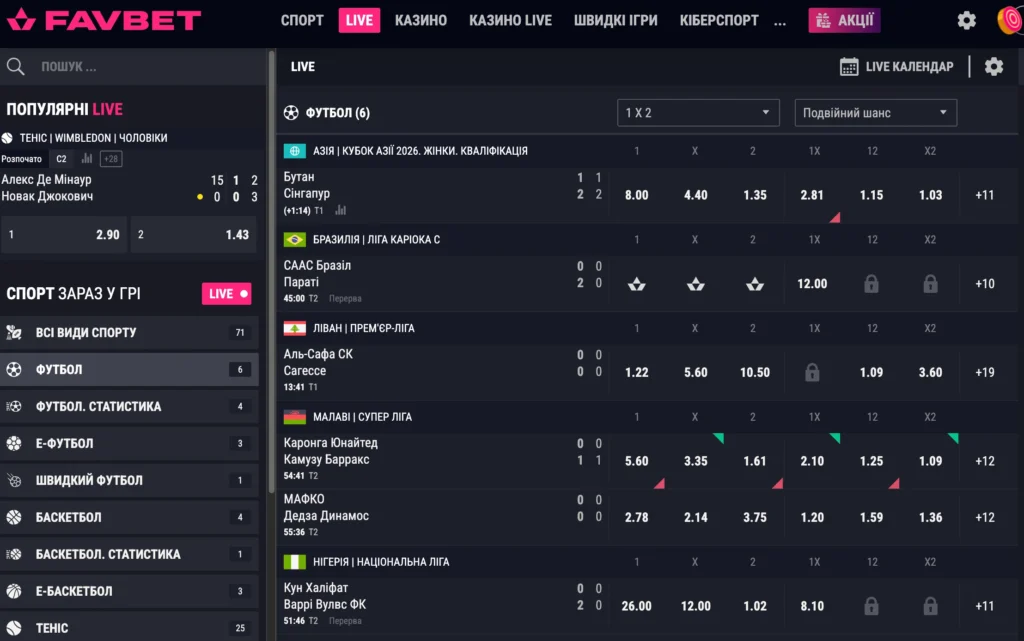This screenshot has width=1024, height=641.
Task: Open the Подвійний шанс market dropdown
Action: [876, 113]
